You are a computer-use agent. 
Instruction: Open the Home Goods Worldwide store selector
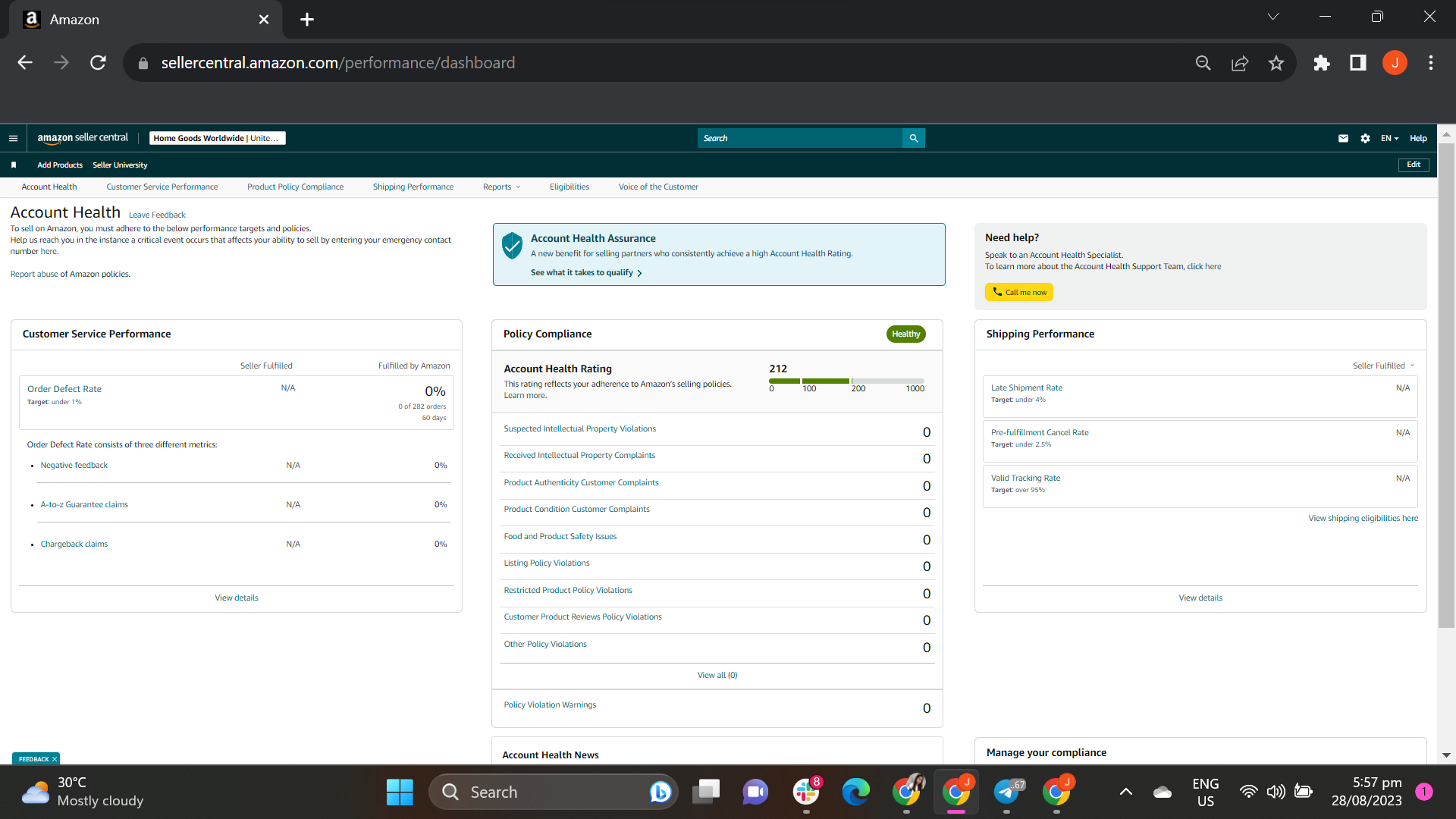pos(217,138)
